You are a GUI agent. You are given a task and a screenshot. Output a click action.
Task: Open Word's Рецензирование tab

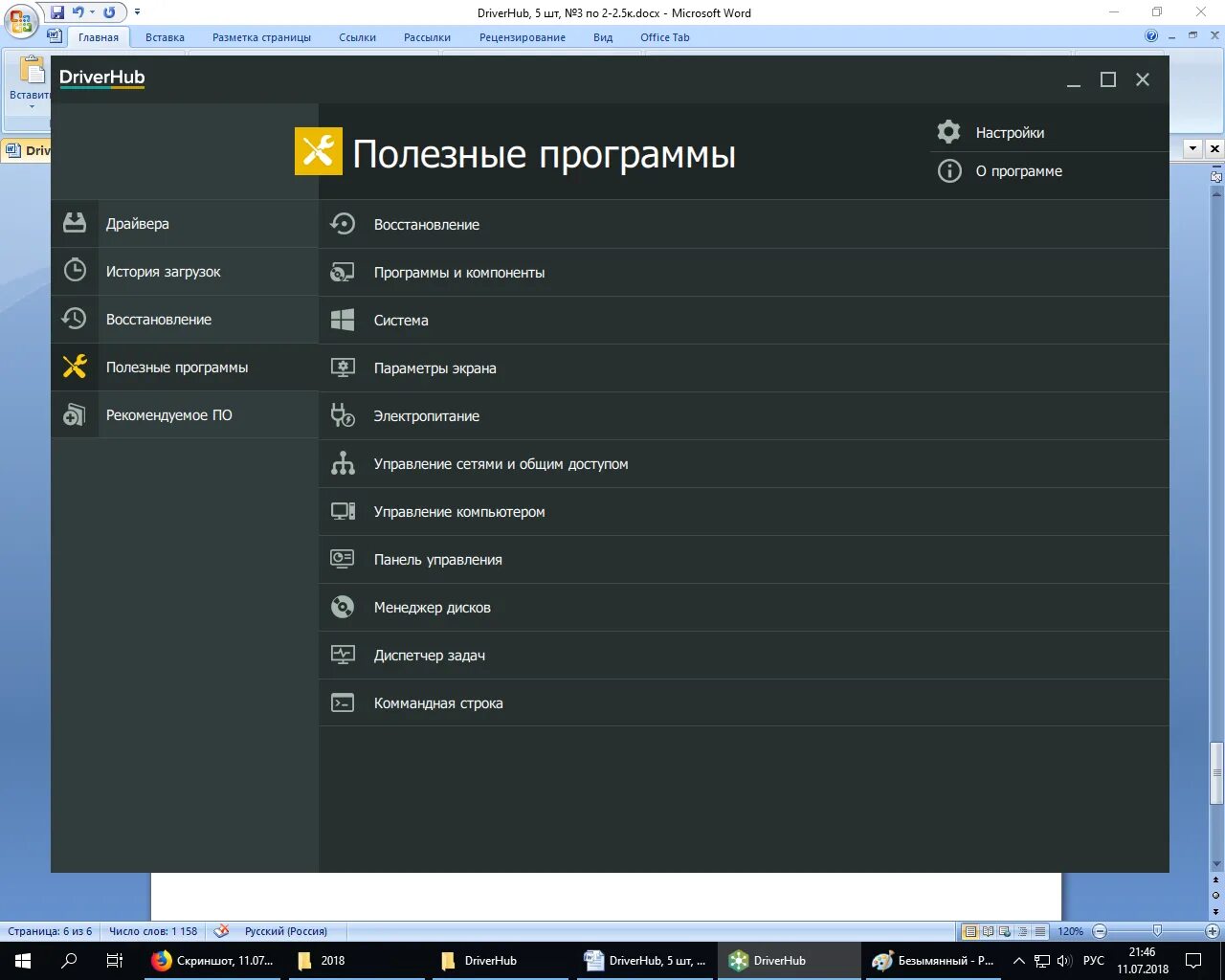[x=522, y=37]
